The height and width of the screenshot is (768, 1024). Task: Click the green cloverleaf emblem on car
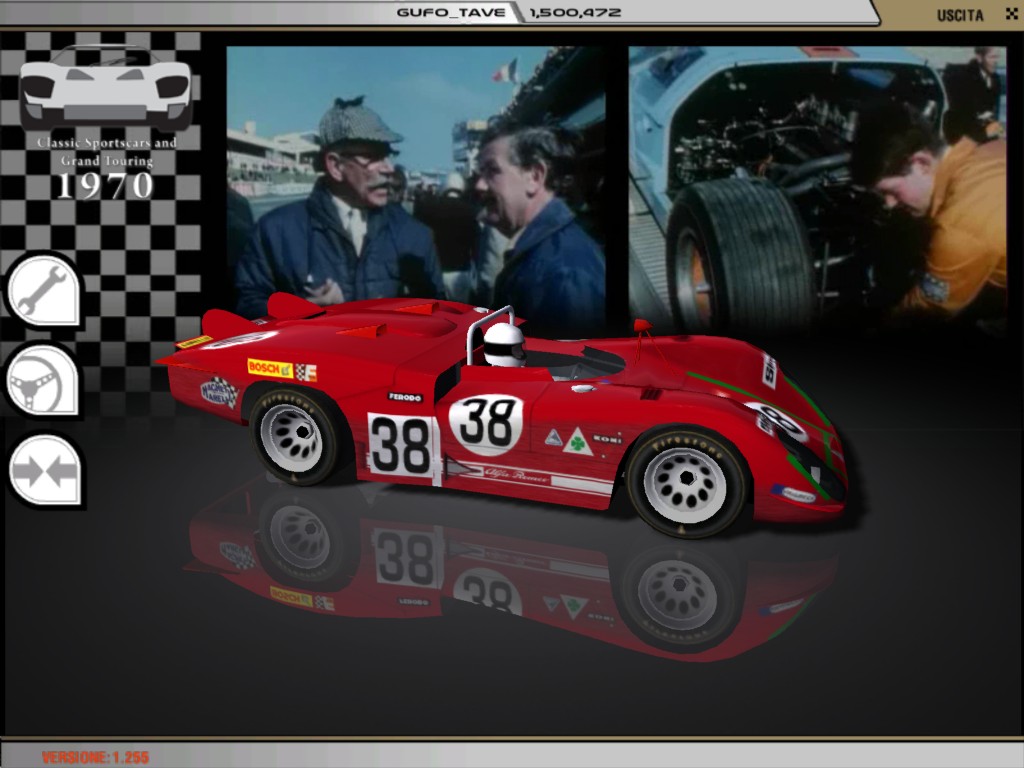coord(578,442)
